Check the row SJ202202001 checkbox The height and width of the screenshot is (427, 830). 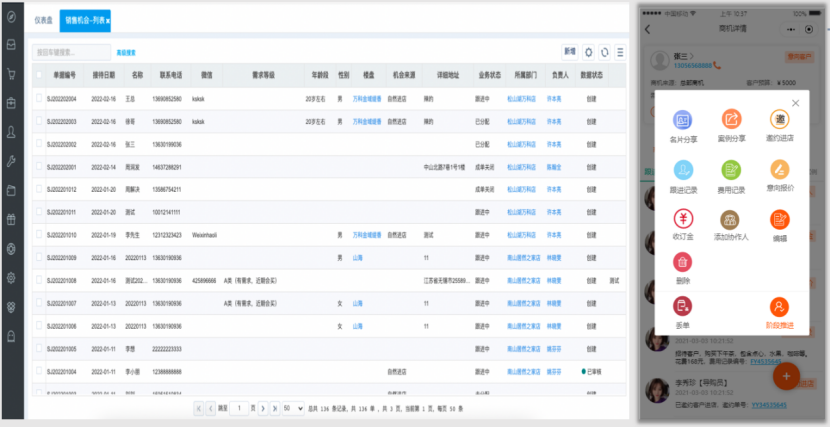39,166
